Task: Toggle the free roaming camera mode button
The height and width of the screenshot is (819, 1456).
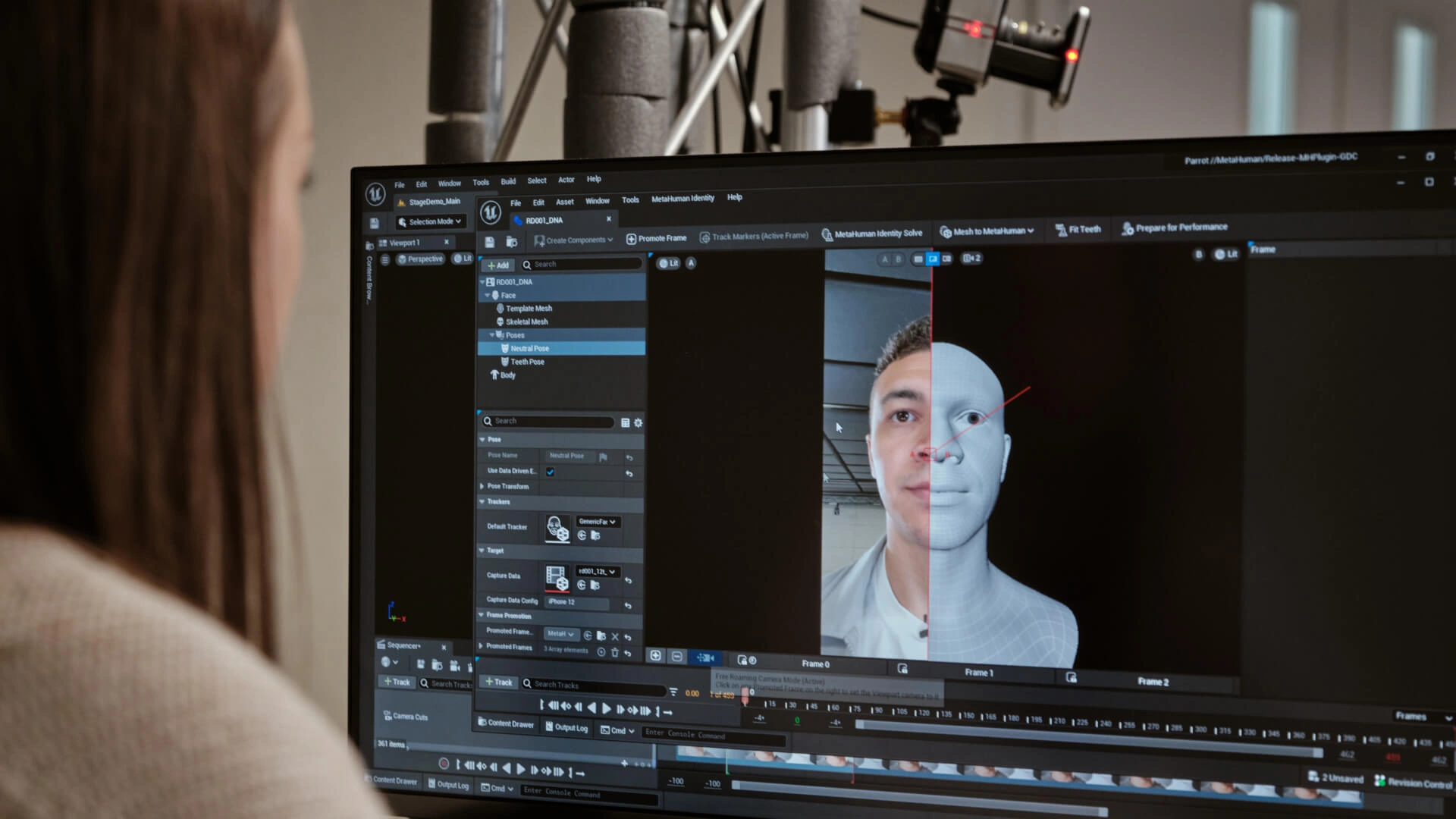Action: pyautogui.click(x=705, y=658)
